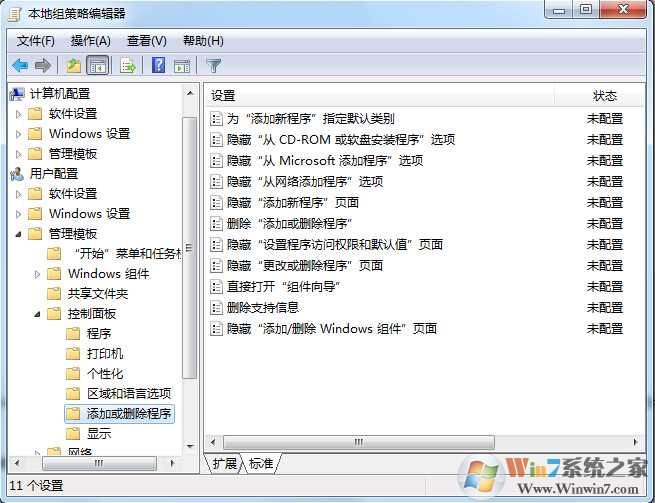The width and height of the screenshot is (655, 503).
Task: Select 添加或删除程序 in the tree
Action: (x=129, y=414)
